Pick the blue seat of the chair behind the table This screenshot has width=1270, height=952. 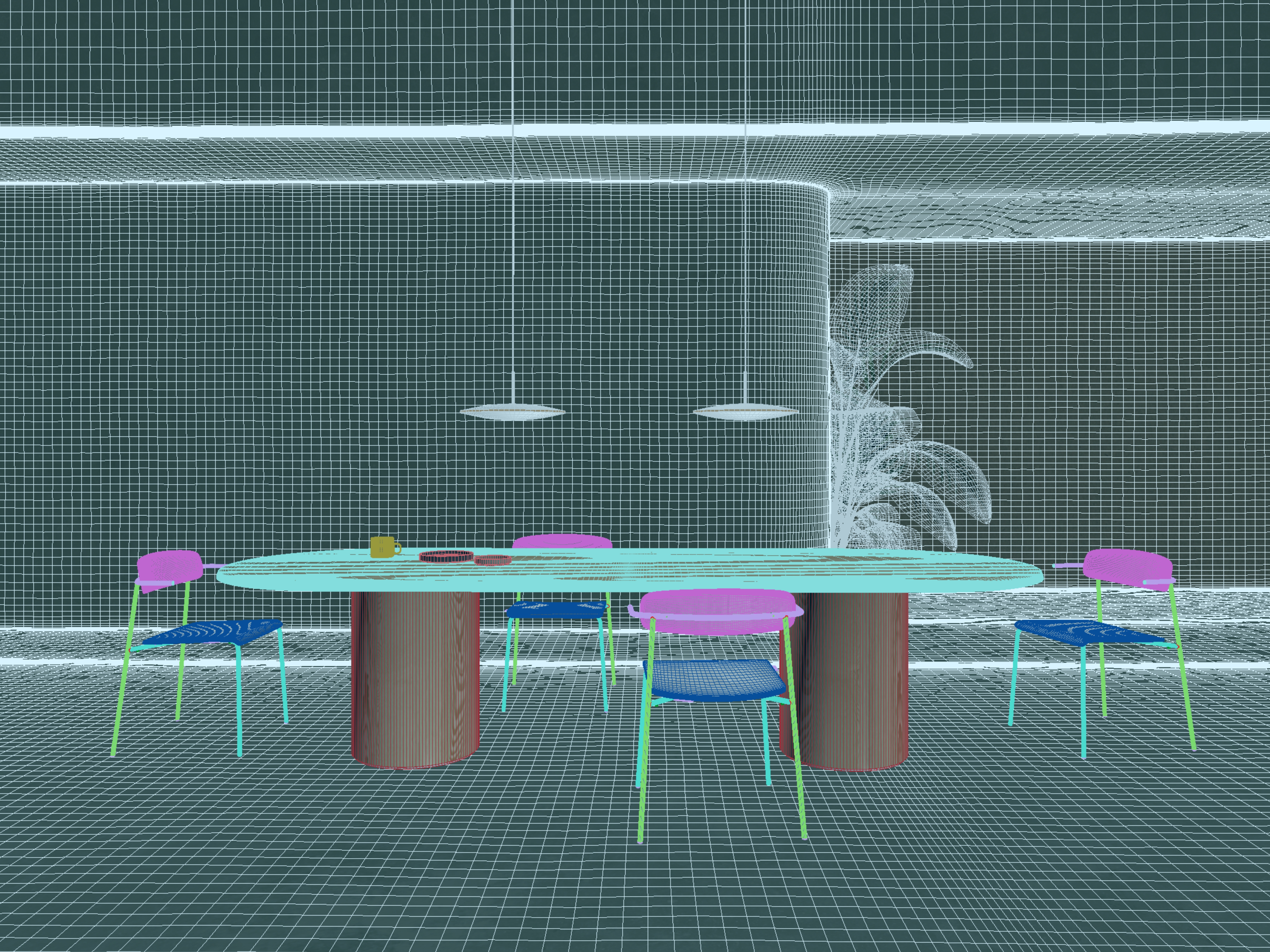click(x=556, y=609)
